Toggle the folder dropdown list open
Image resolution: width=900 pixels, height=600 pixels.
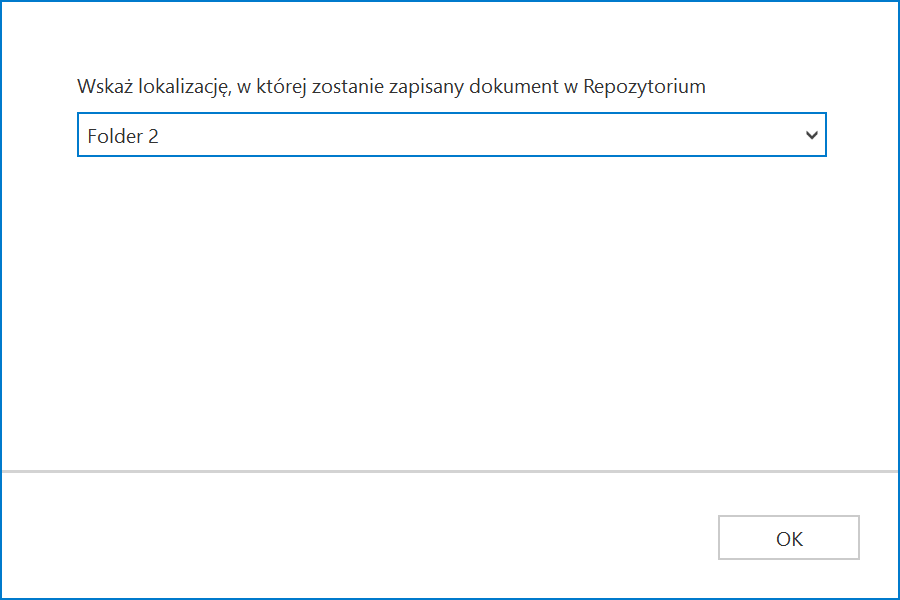811,135
